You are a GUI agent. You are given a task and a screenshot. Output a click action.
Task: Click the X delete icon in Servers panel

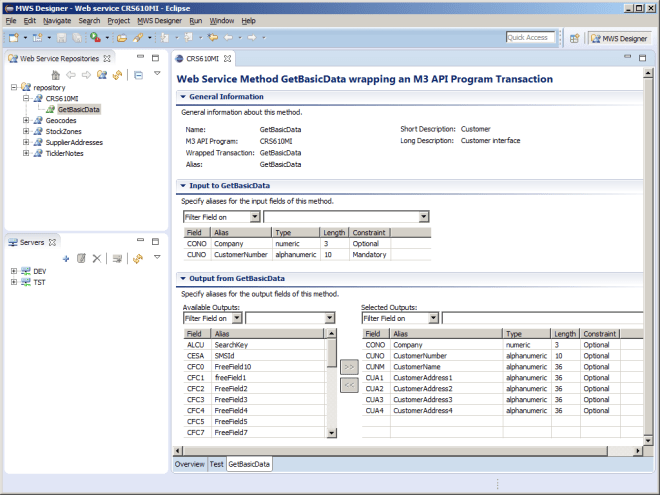(97, 258)
